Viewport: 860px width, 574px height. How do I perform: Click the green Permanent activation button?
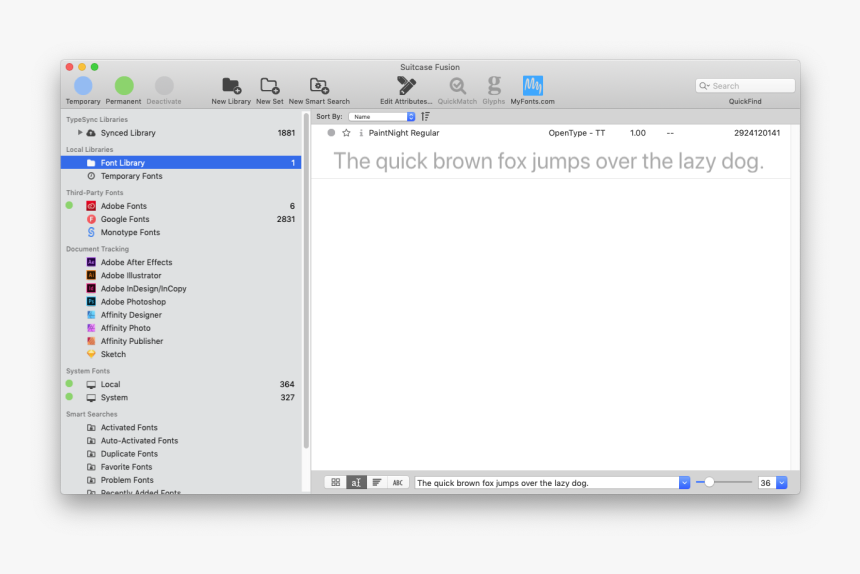point(123,90)
